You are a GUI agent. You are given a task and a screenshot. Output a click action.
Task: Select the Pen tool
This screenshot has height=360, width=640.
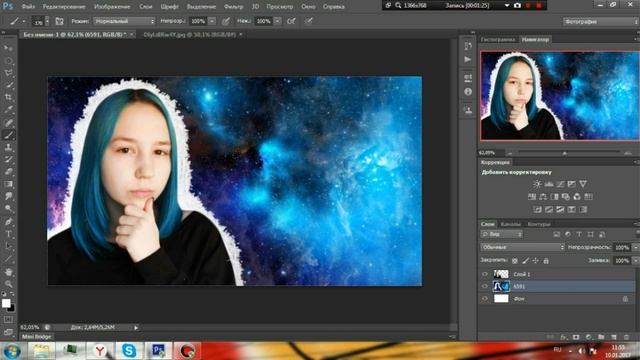8,222
